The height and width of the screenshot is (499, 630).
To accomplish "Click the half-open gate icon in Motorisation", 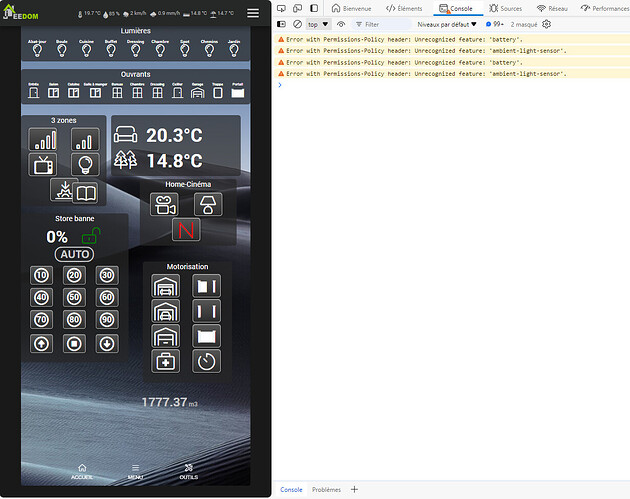I will click(207, 286).
